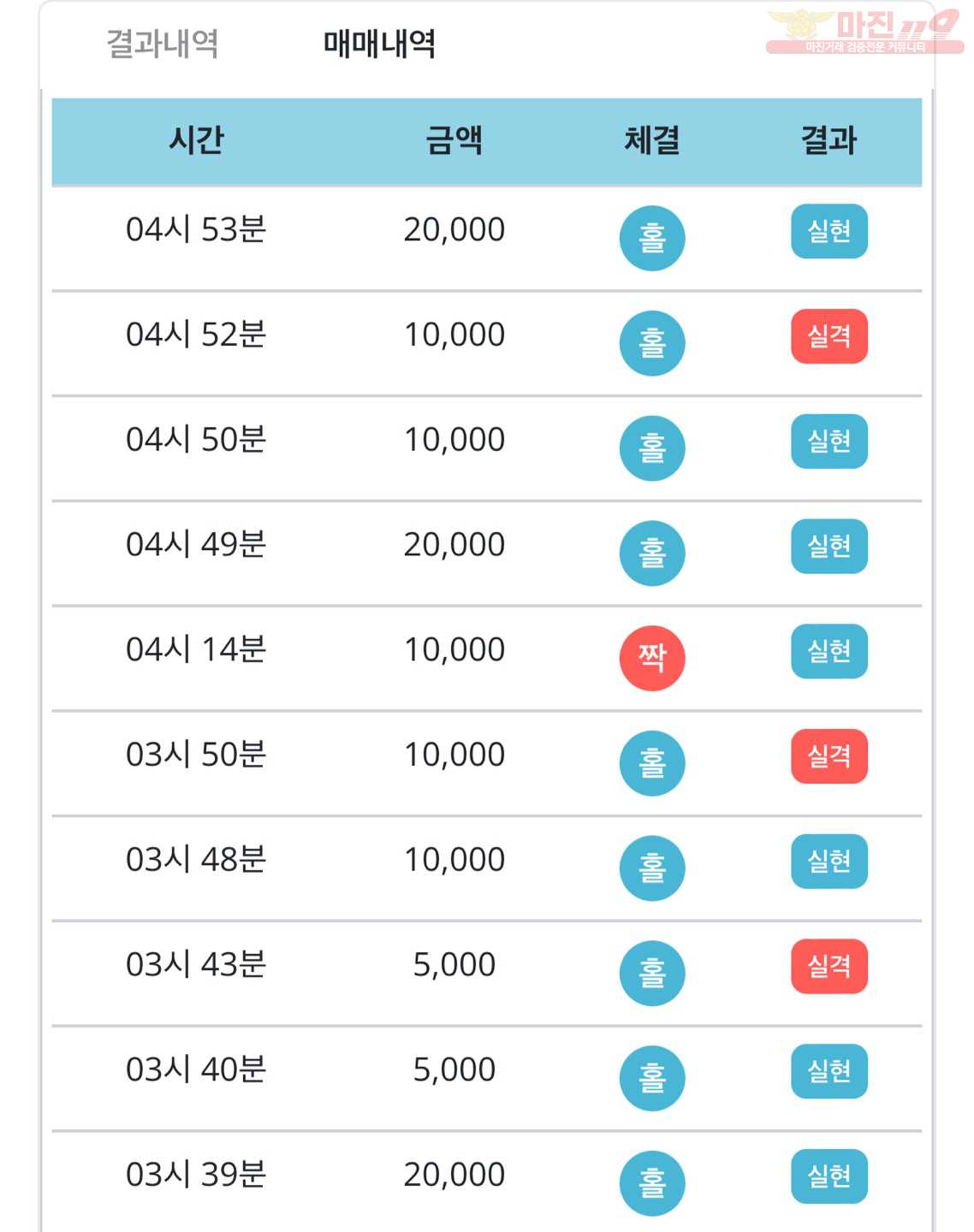This screenshot has width=974, height=1232.
Task: Click the red 실격 badge for 03시 43분
Action: pos(829,967)
